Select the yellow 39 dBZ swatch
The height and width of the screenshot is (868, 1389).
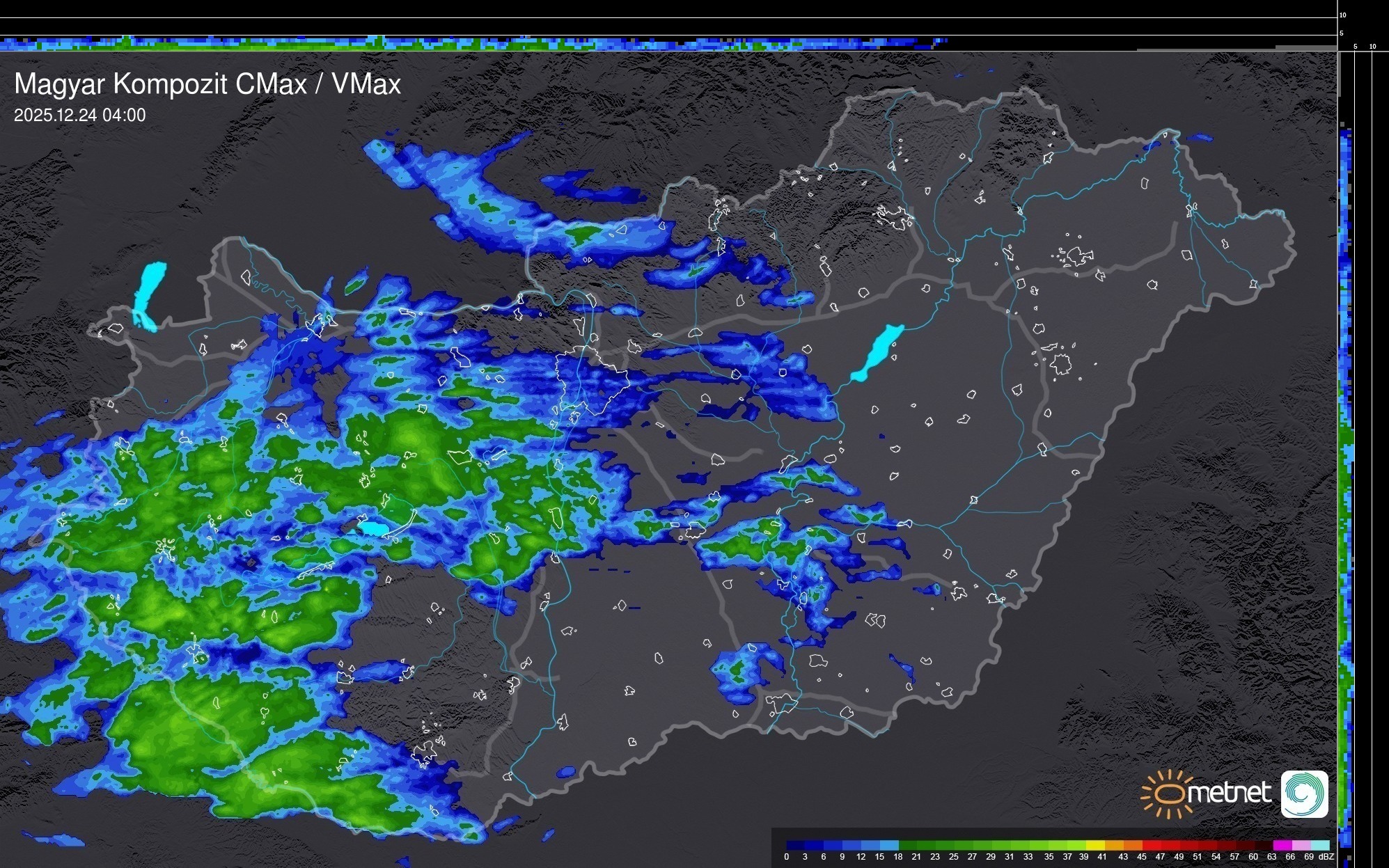(1095, 845)
